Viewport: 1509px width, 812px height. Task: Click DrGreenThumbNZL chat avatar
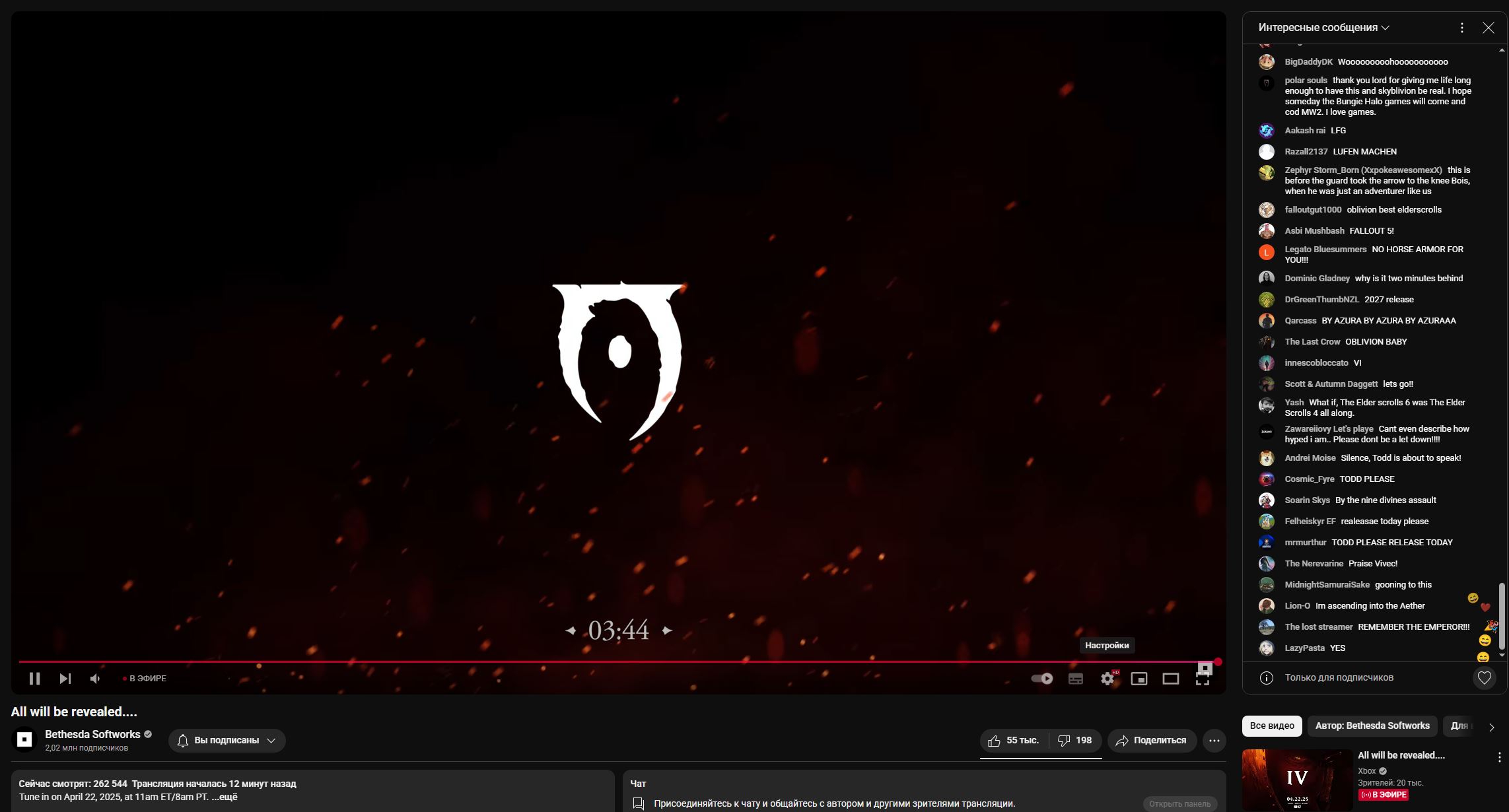coord(1266,300)
